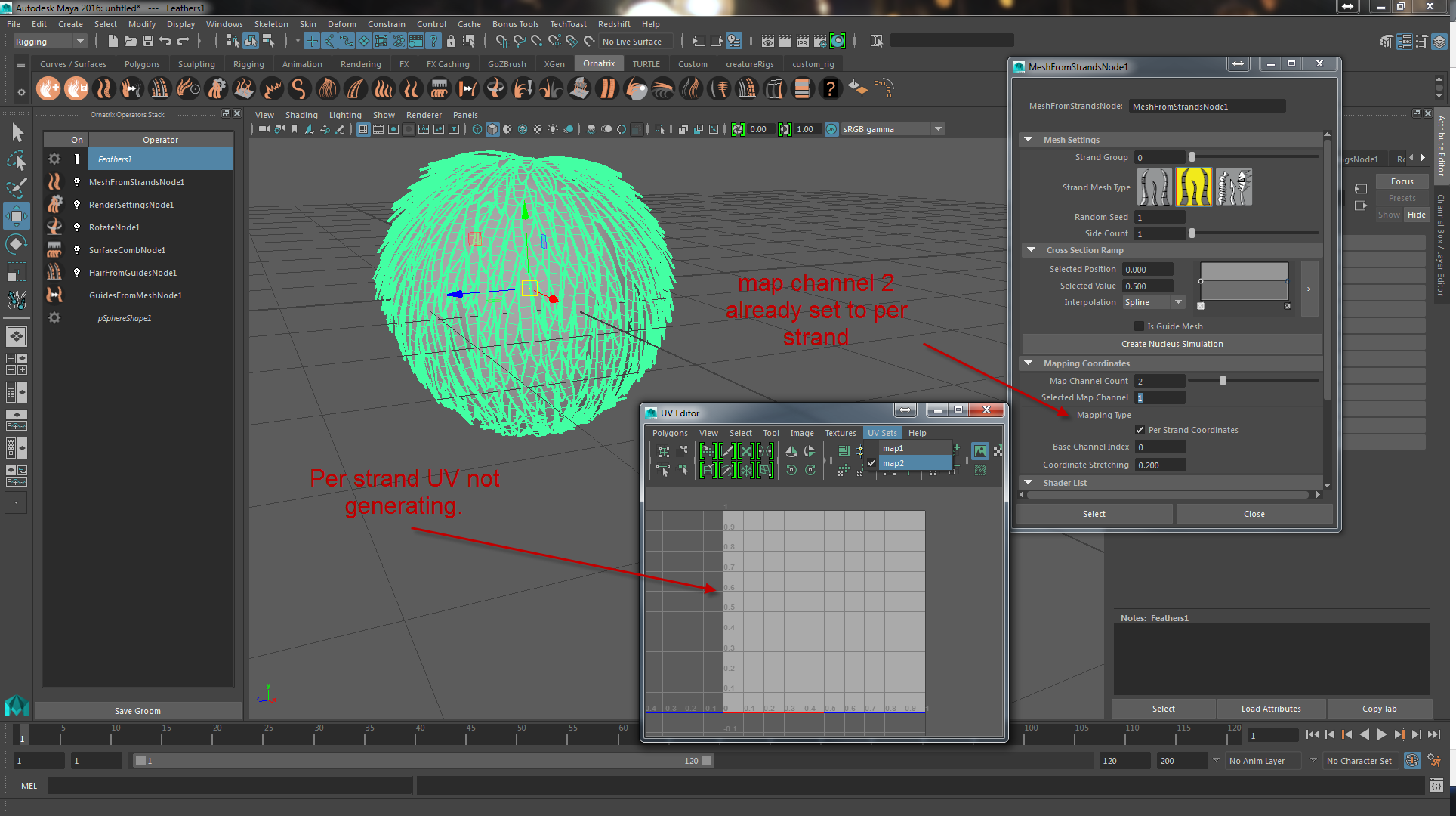The image size is (1456, 816).
Task: Click Create Nucleus Simulation button
Action: [1171, 344]
